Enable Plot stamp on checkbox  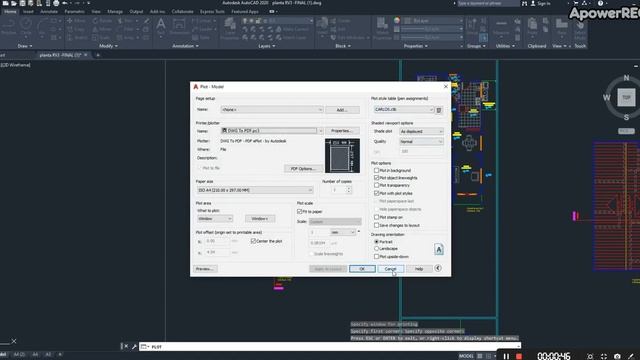point(376,217)
